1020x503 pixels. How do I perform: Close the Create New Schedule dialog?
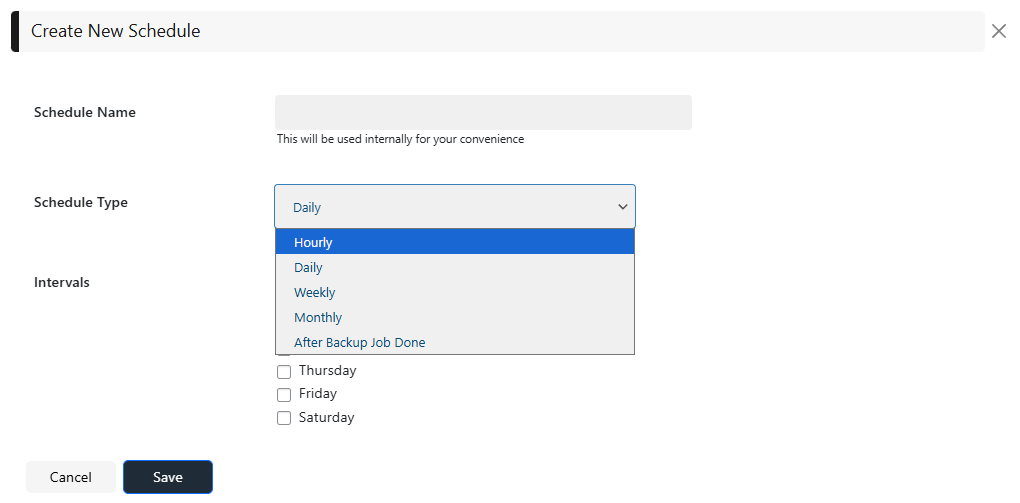[998, 31]
